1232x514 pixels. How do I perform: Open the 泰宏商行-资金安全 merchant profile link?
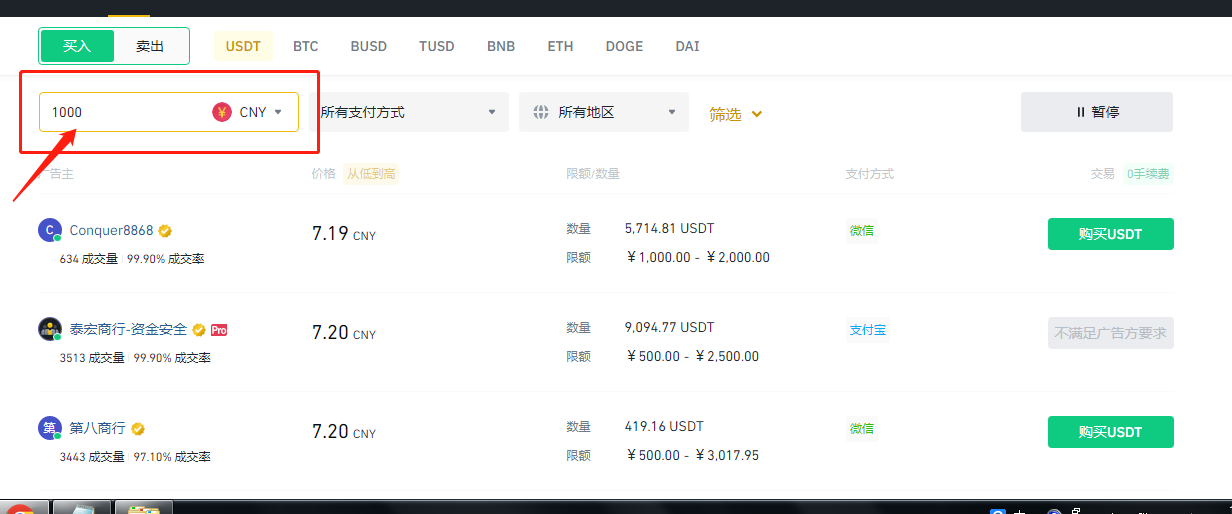pyautogui.click(x=128, y=329)
